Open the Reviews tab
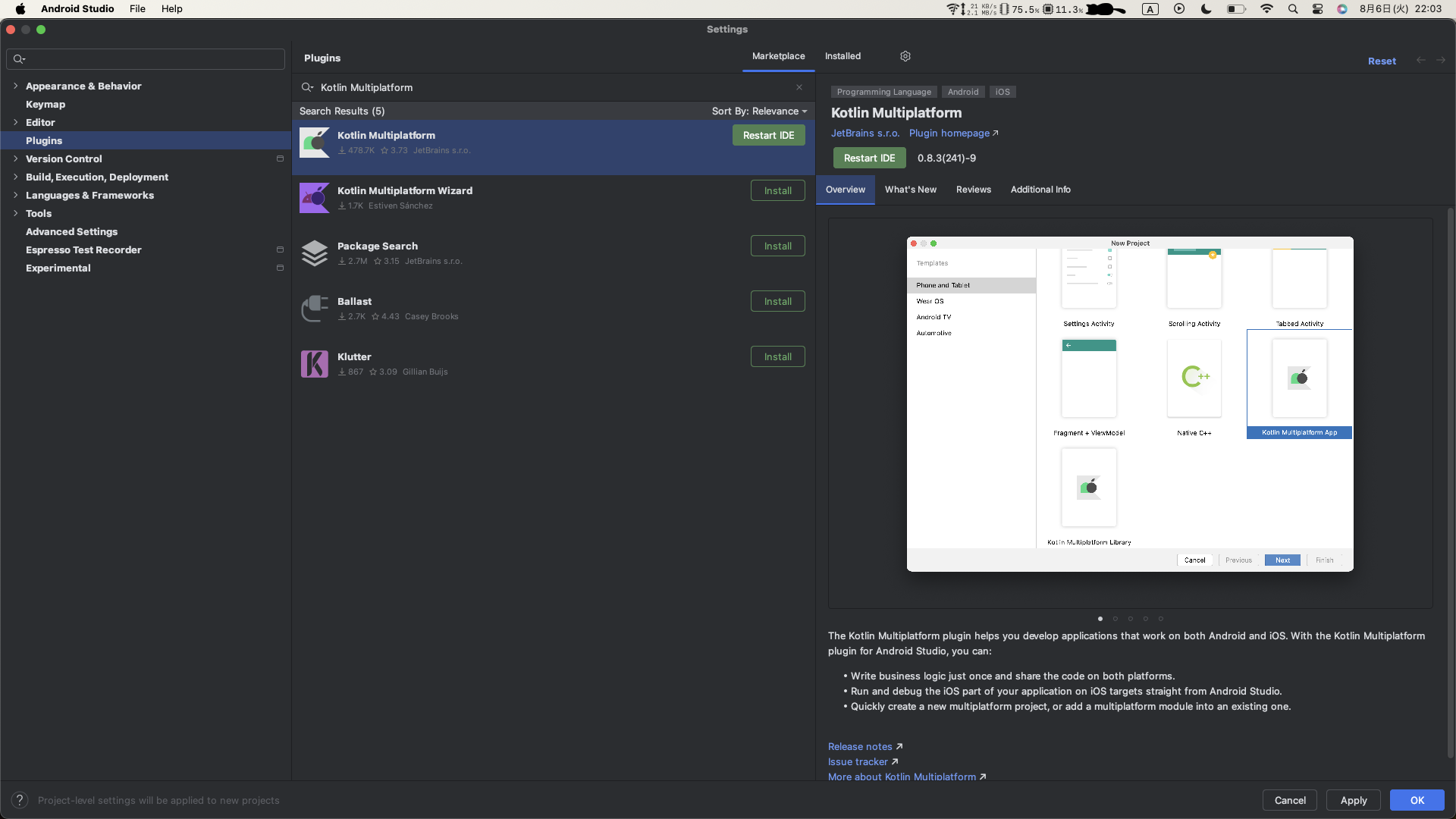 coord(973,190)
